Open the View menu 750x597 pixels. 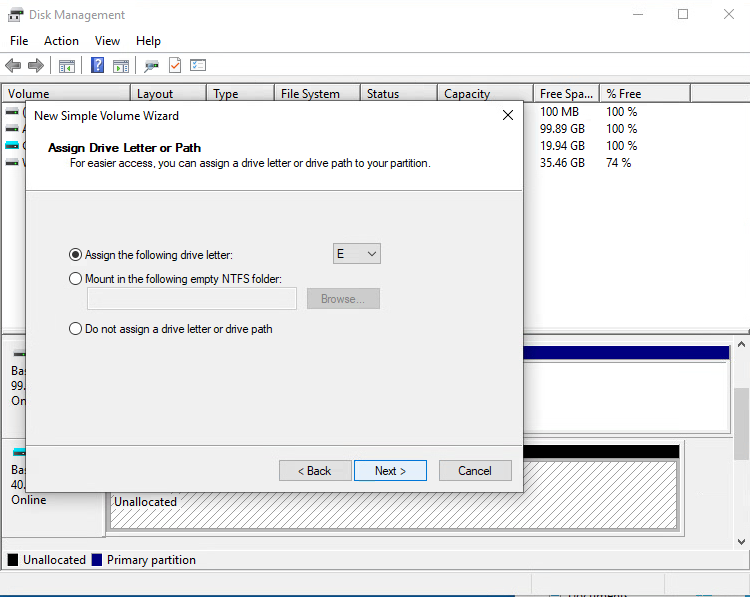[x=107, y=41]
